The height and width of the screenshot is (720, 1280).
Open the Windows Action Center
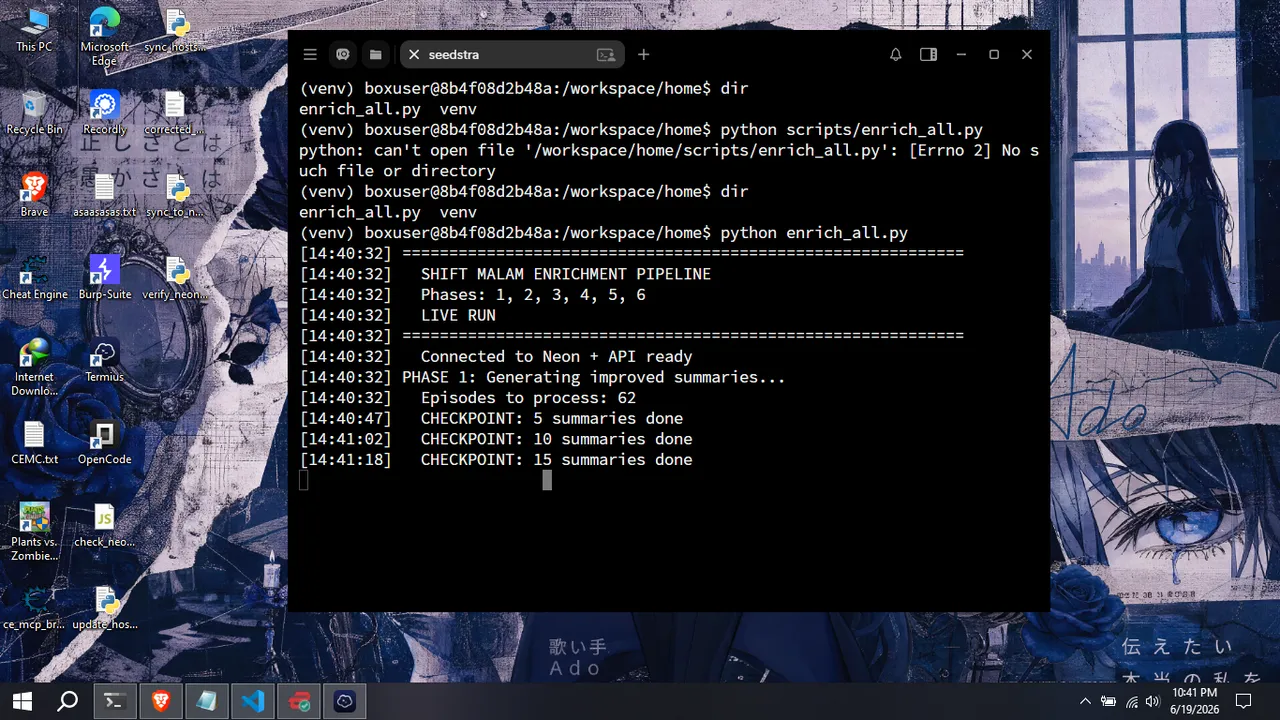pyautogui.click(x=1244, y=702)
